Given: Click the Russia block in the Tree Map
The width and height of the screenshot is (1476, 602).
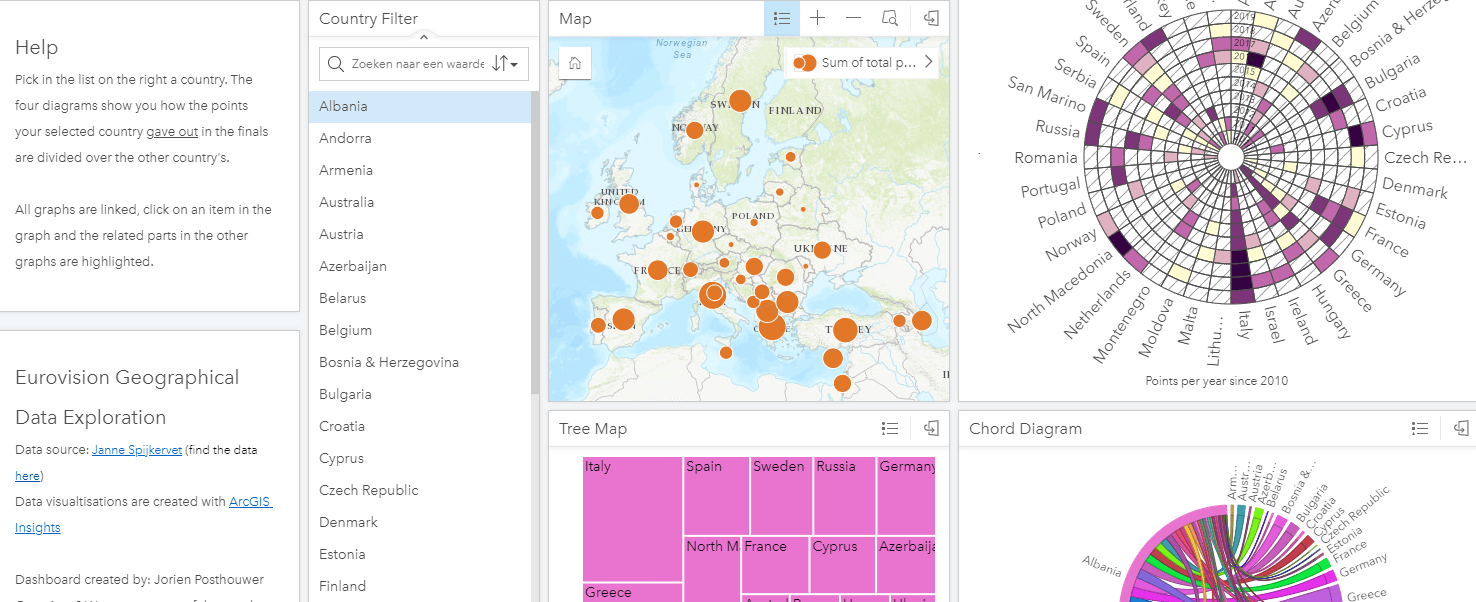Looking at the screenshot, I should tap(845, 495).
